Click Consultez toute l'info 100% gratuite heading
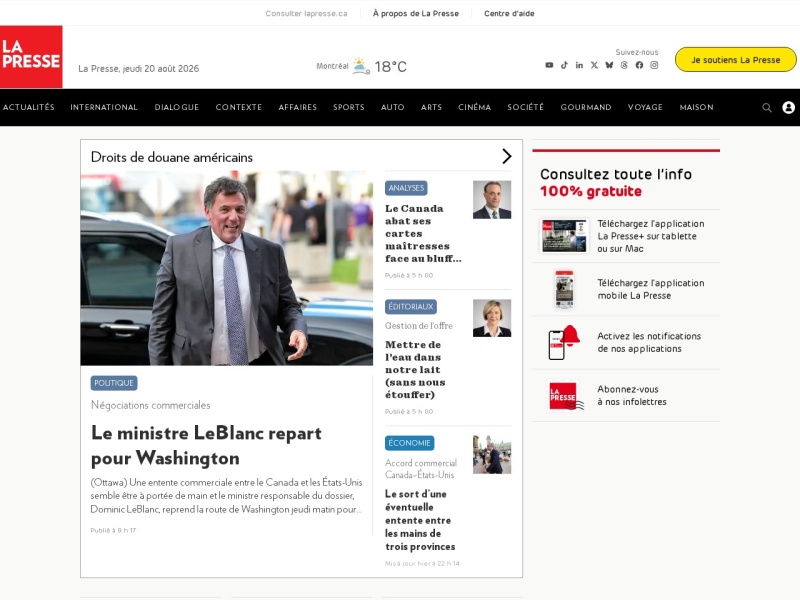 tap(616, 183)
